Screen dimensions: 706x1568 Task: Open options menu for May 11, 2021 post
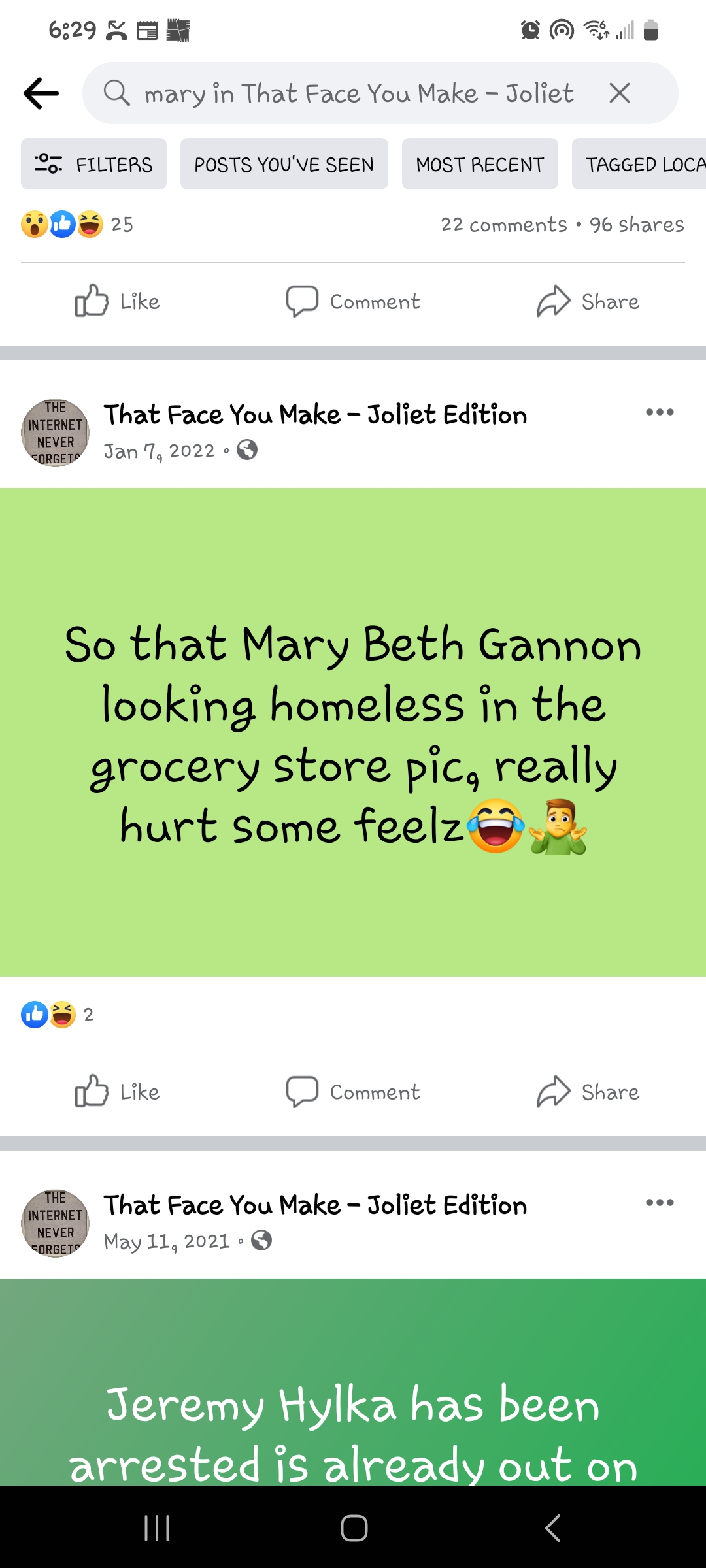(660, 1203)
